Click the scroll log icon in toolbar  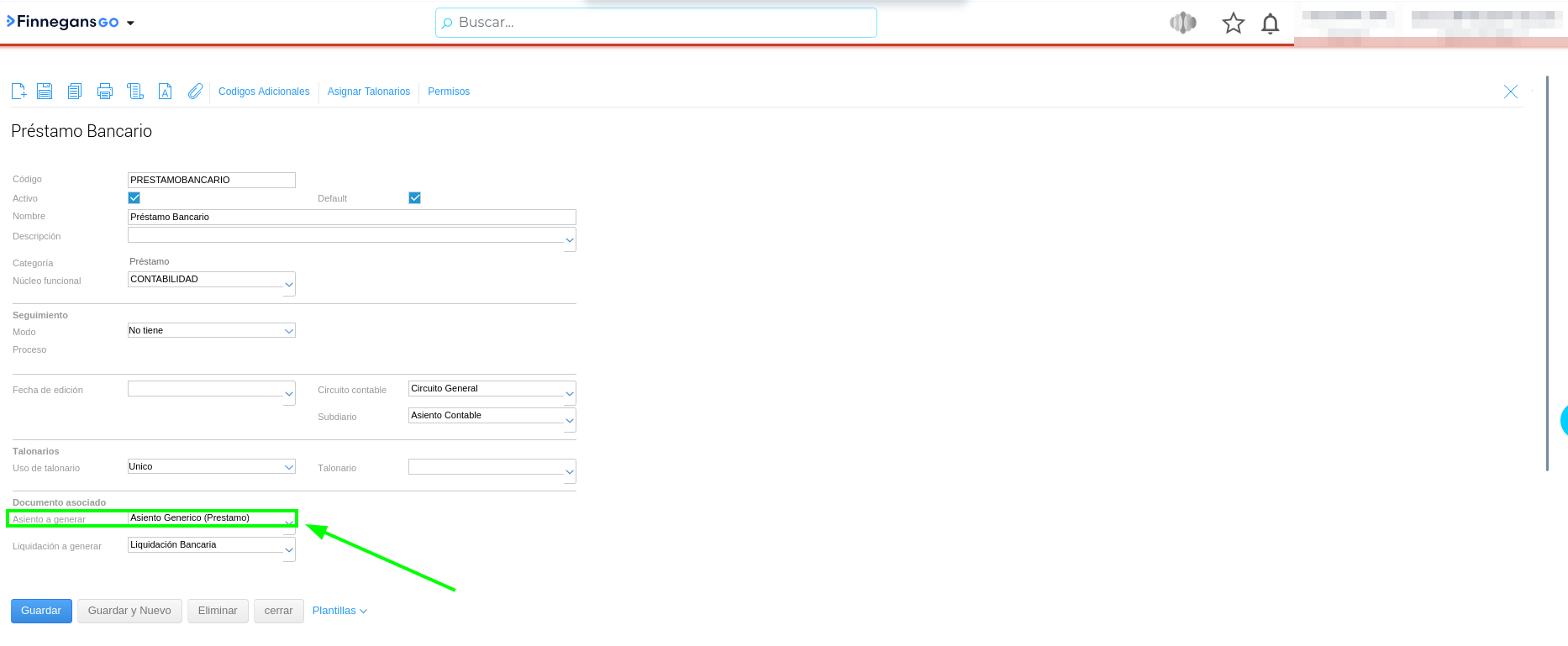click(135, 92)
